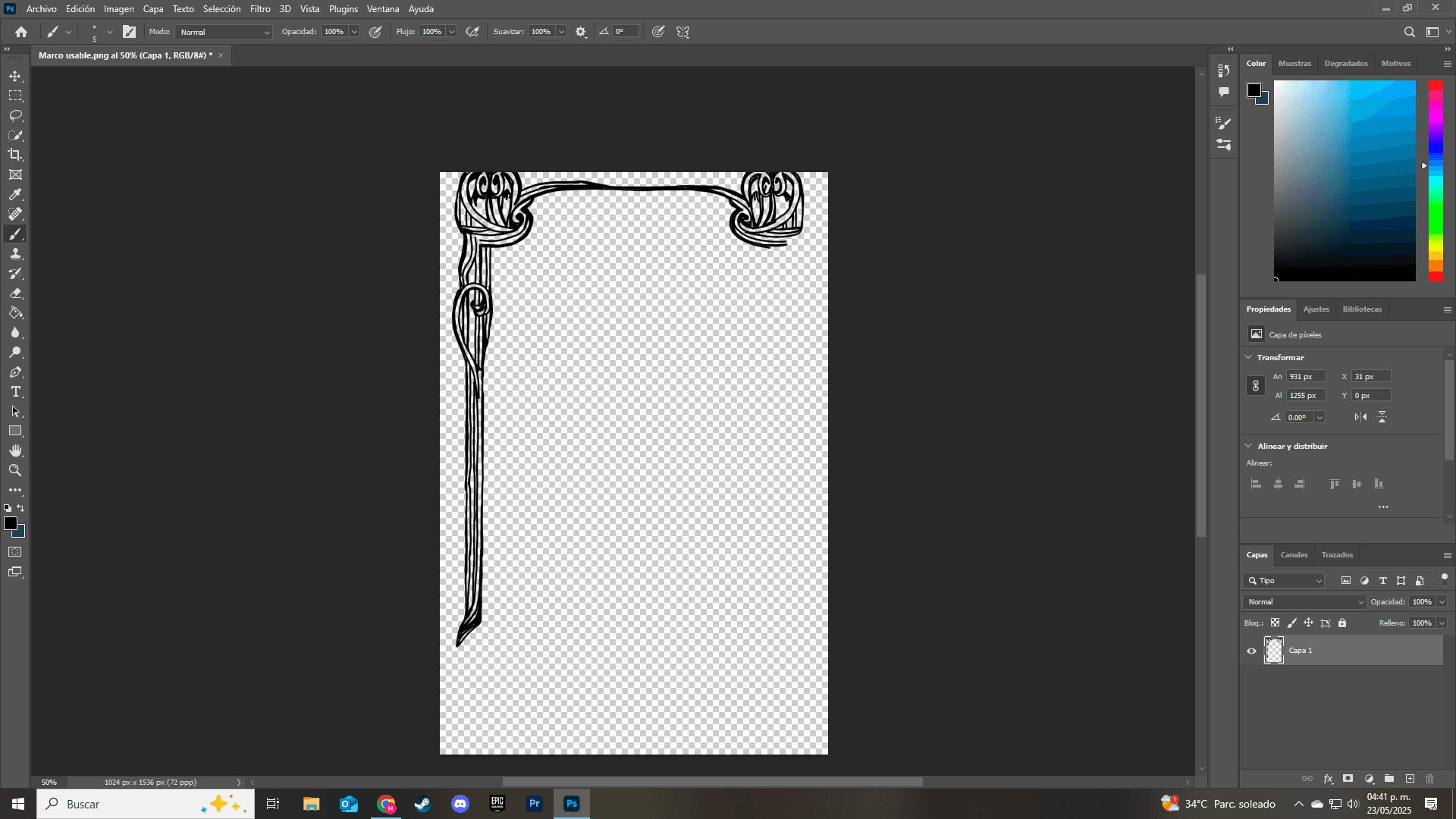Switch to the Canales tab
The width and height of the screenshot is (1456, 819).
1294,555
